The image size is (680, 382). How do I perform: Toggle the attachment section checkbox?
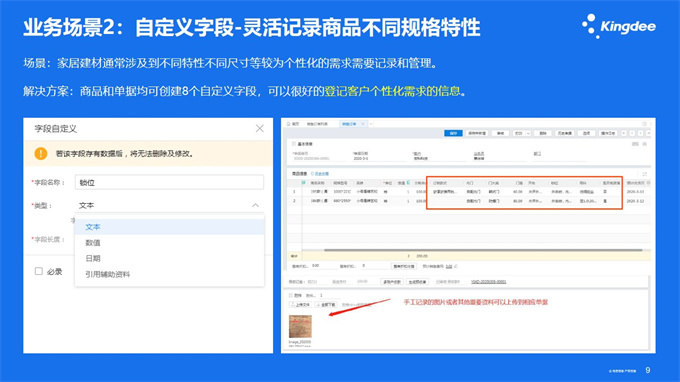tap(291, 295)
